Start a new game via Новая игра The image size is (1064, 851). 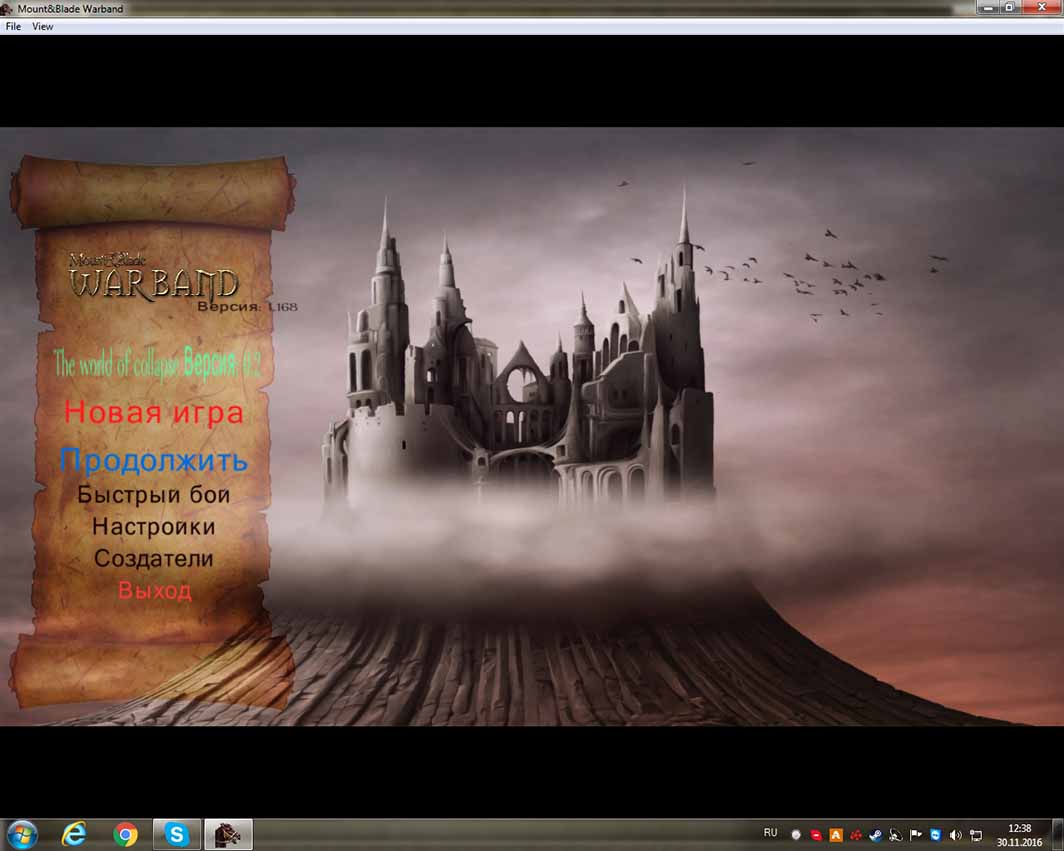pos(154,412)
